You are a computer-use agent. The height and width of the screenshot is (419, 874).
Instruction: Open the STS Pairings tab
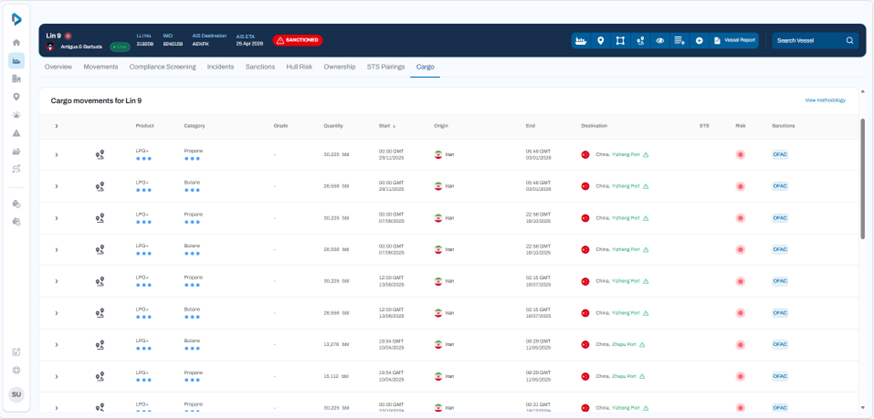tap(386, 67)
